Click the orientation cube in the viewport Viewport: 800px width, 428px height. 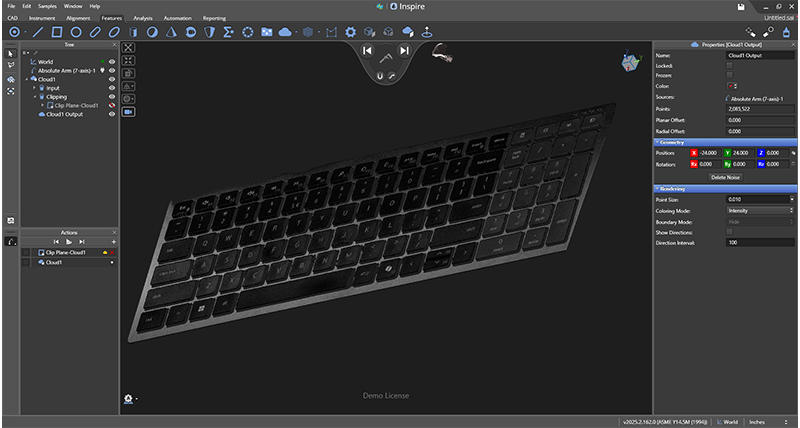tap(631, 62)
